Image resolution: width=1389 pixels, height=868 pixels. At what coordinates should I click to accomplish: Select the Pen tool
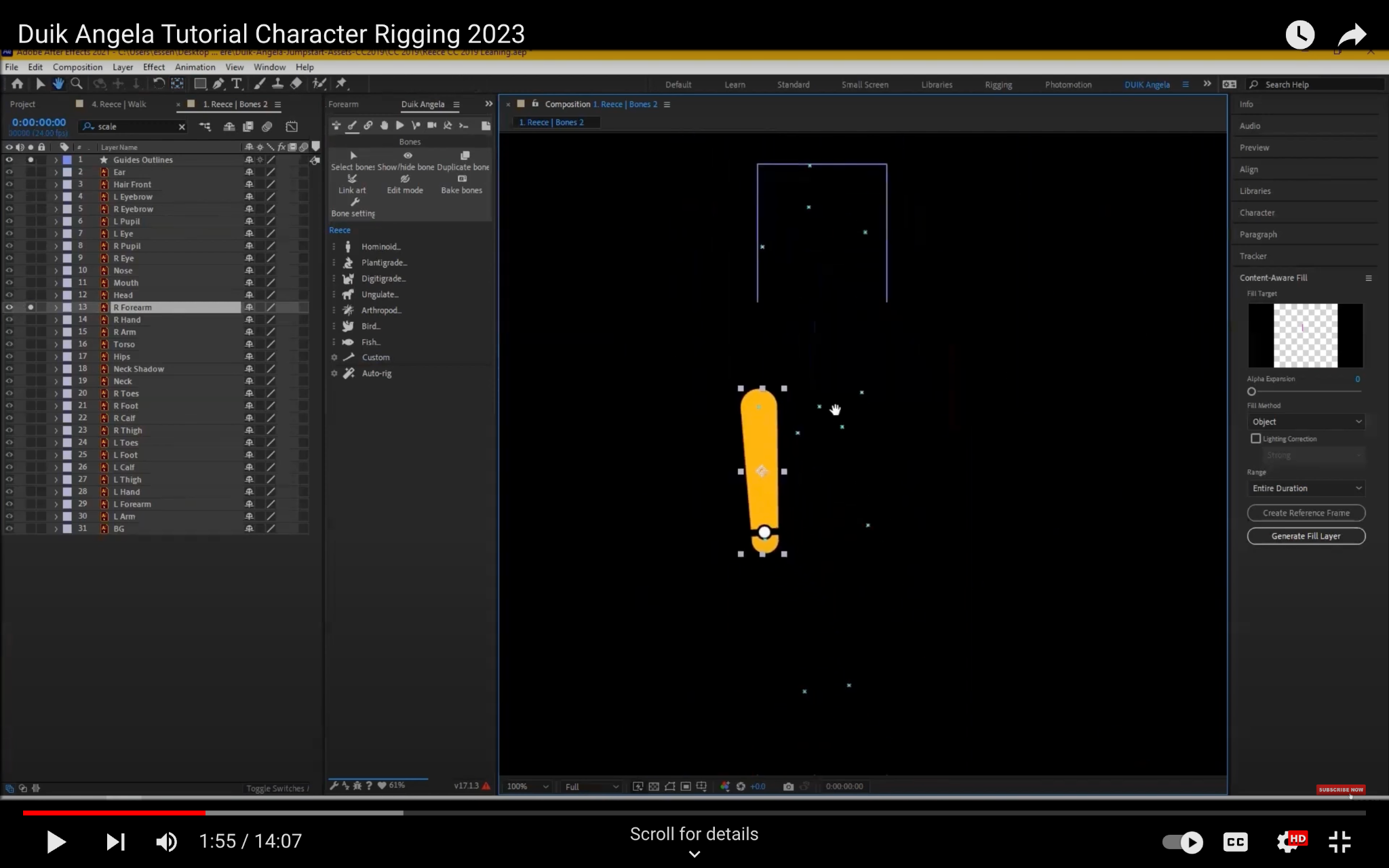coord(218,83)
